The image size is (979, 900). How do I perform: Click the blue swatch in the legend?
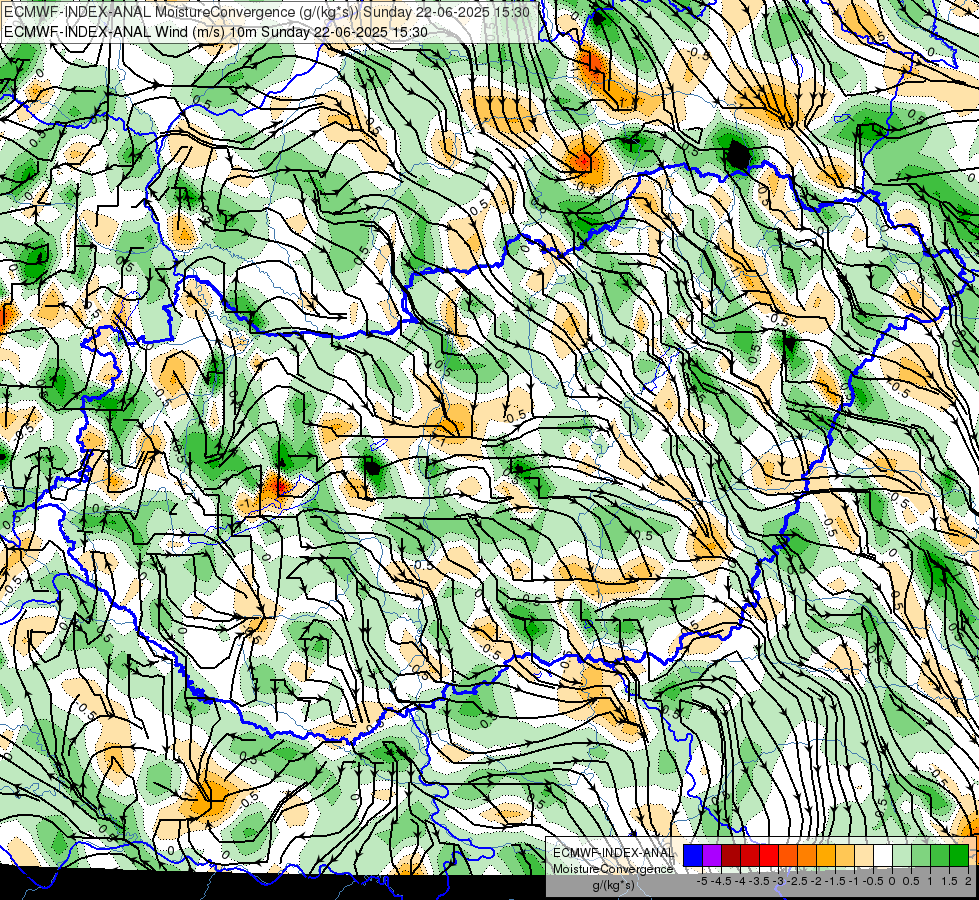point(693,856)
